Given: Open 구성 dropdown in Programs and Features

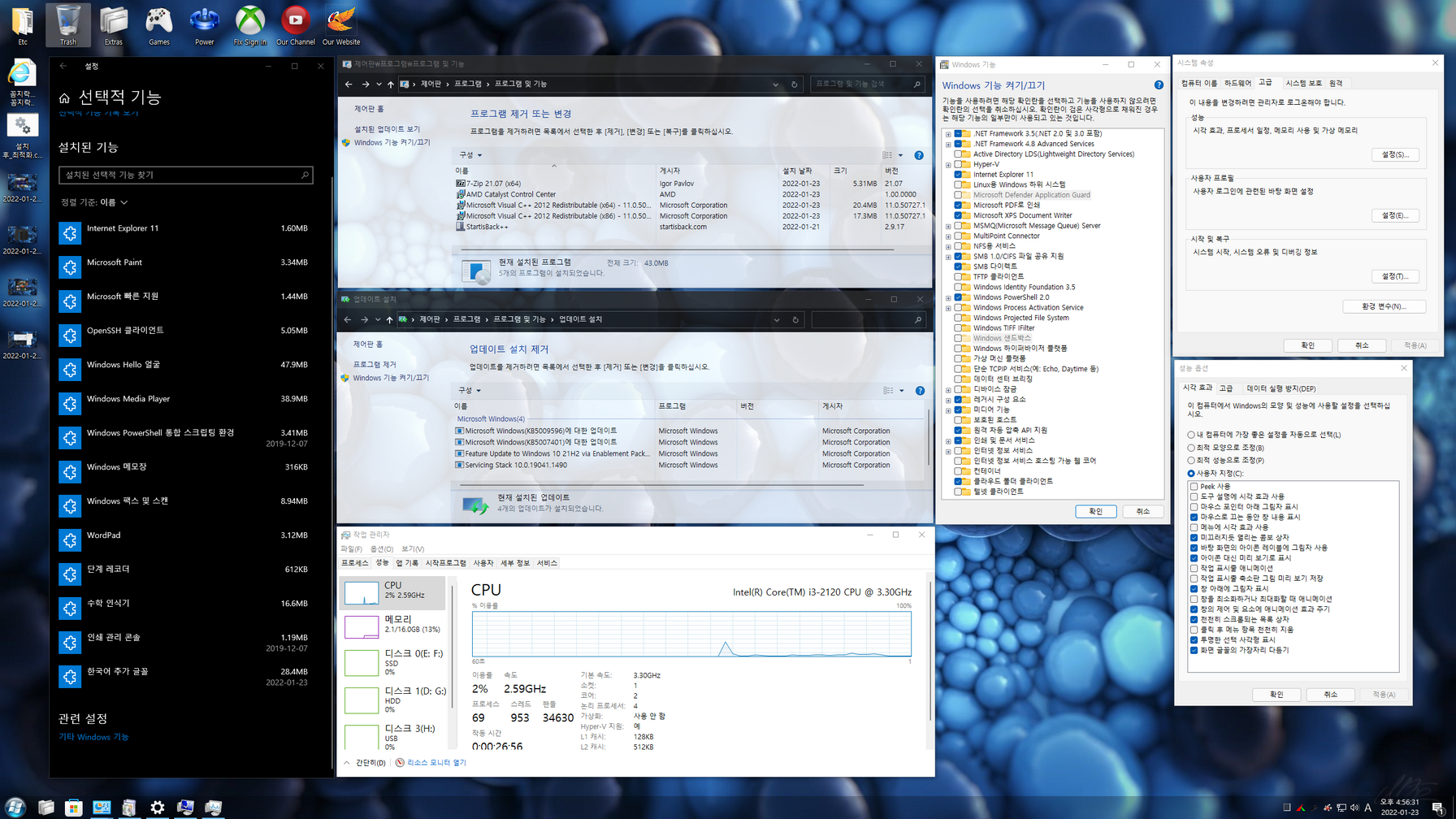Looking at the screenshot, I should click(x=470, y=155).
